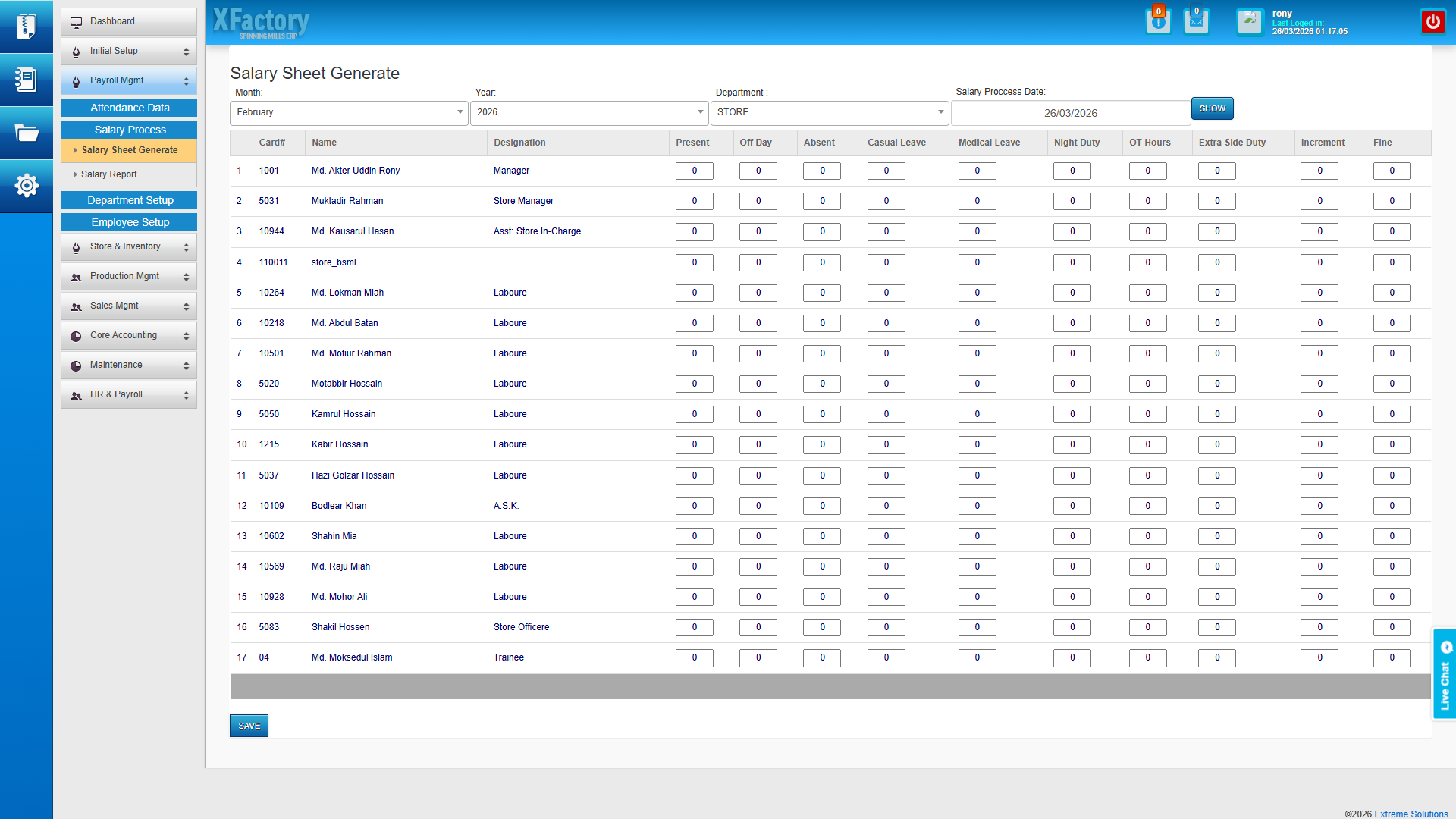Click the alert notification icon in header
This screenshot has height=819, width=1456.
point(1158,21)
